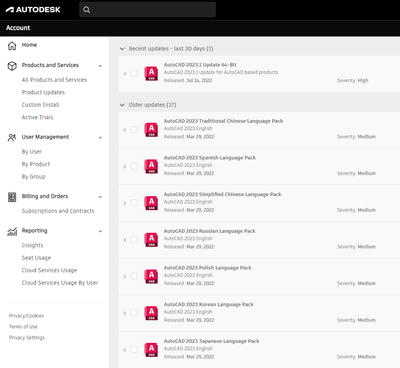Click AutoCAD icon for 2023.1 Update
This screenshot has width=400, height=368.
(x=151, y=73)
